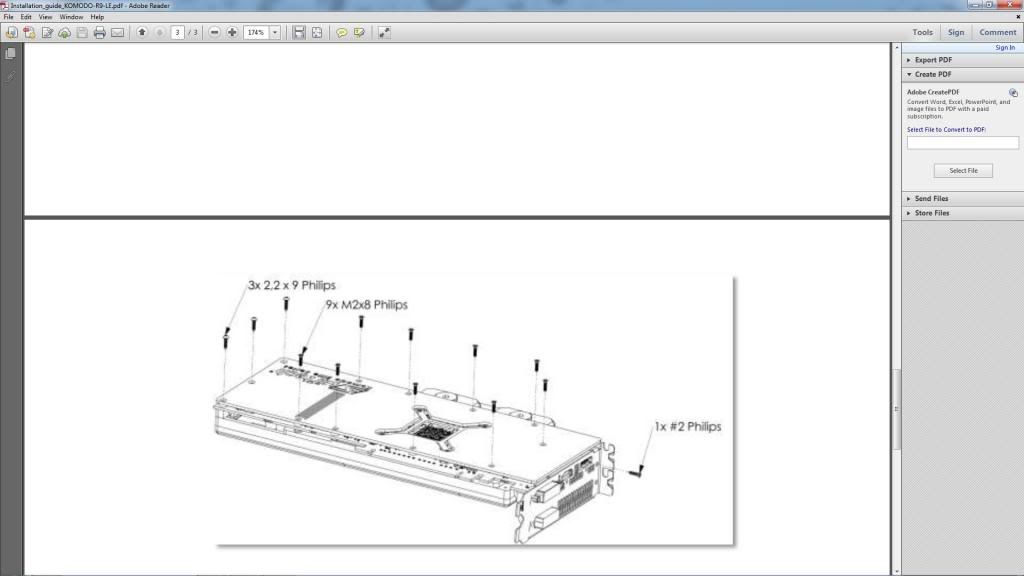This screenshot has width=1024, height=576.
Task: Click the Print file icon
Action: [x=99, y=33]
